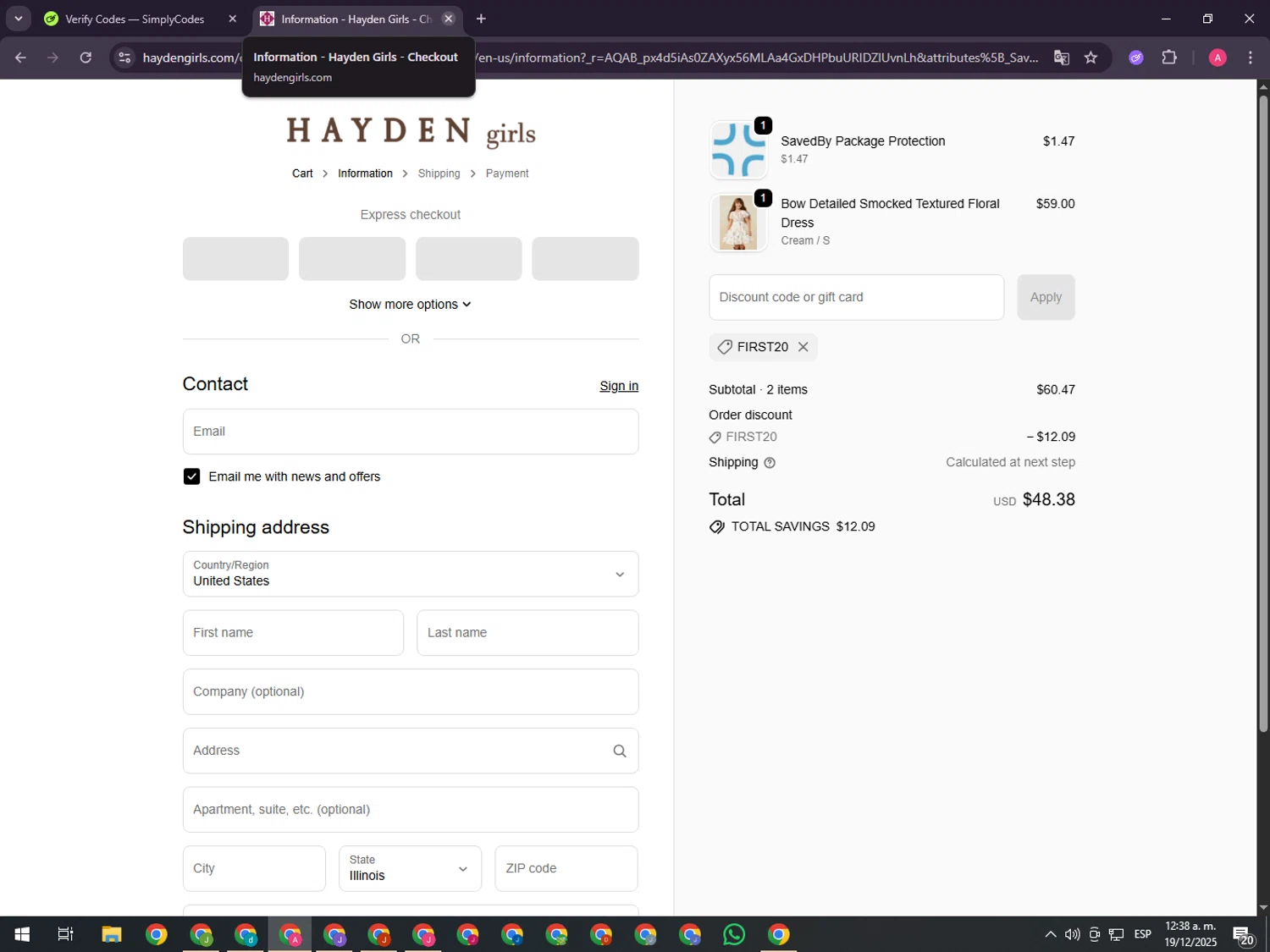The height and width of the screenshot is (952, 1270).
Task: Focus the Discount code or gift card field
Action: click(856, 297)
